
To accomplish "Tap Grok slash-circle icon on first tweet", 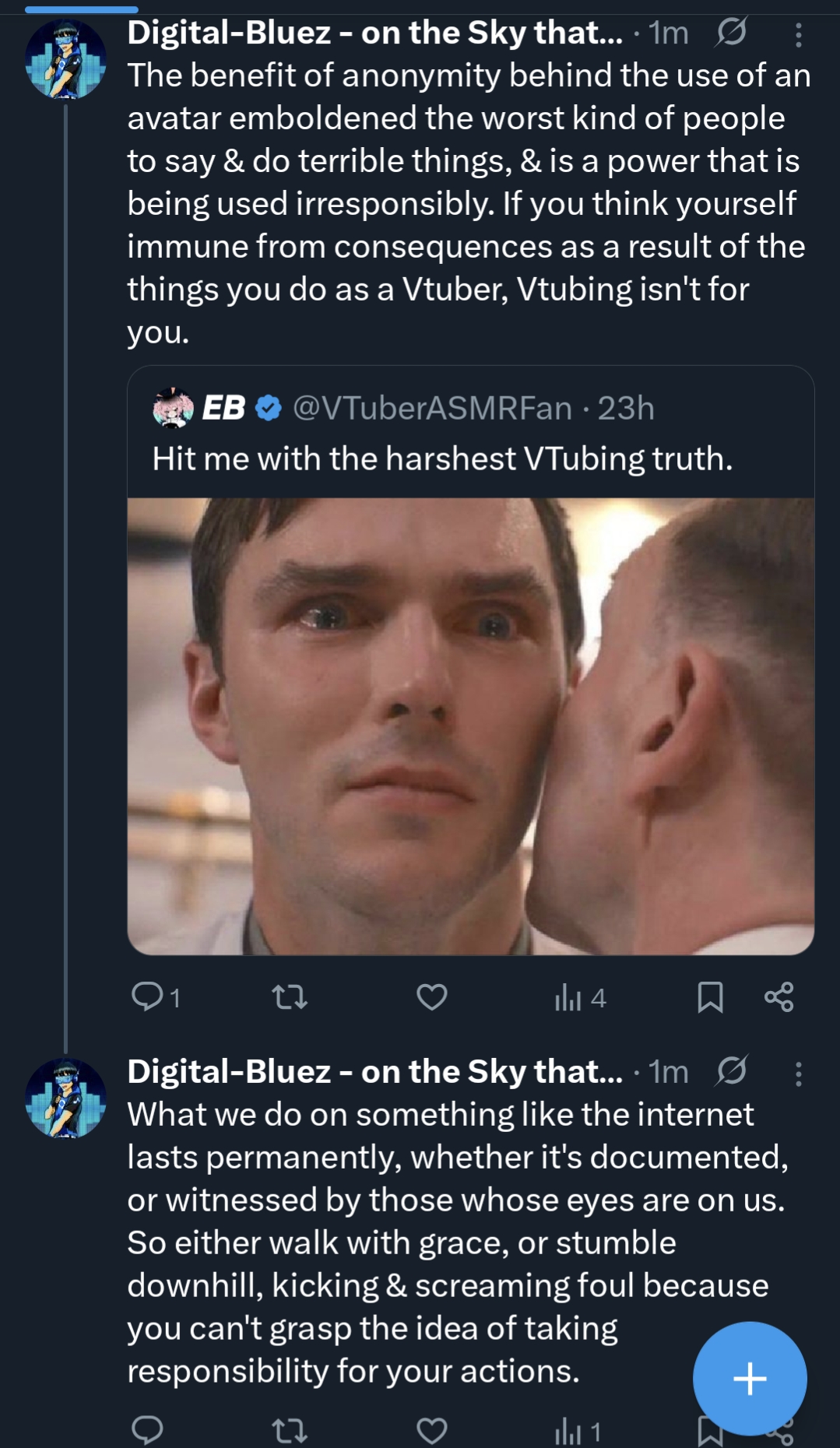I will pos(731,33).
